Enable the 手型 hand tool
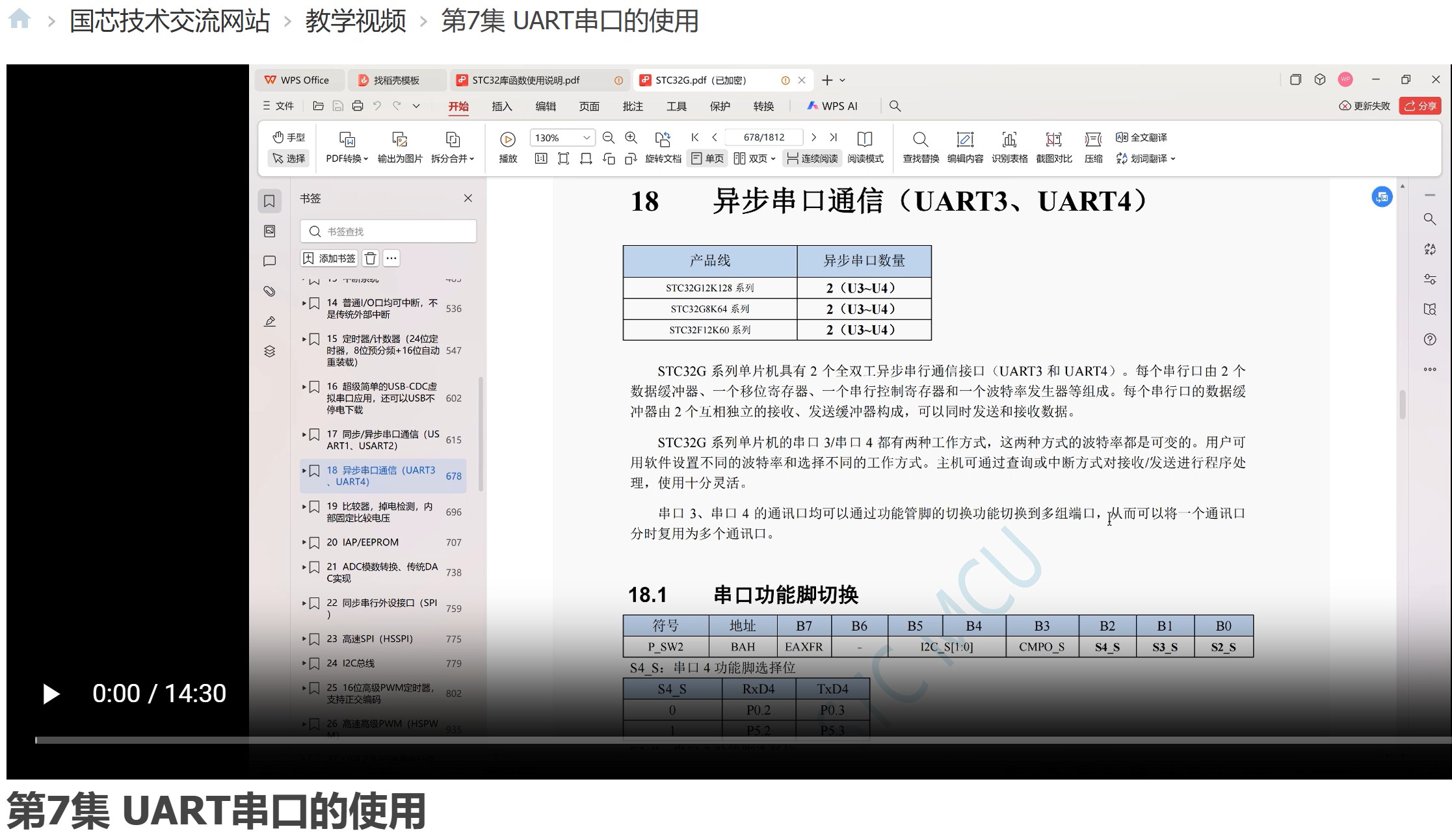Viewport: 1452px width, 840px height. (x=289, y=137)
